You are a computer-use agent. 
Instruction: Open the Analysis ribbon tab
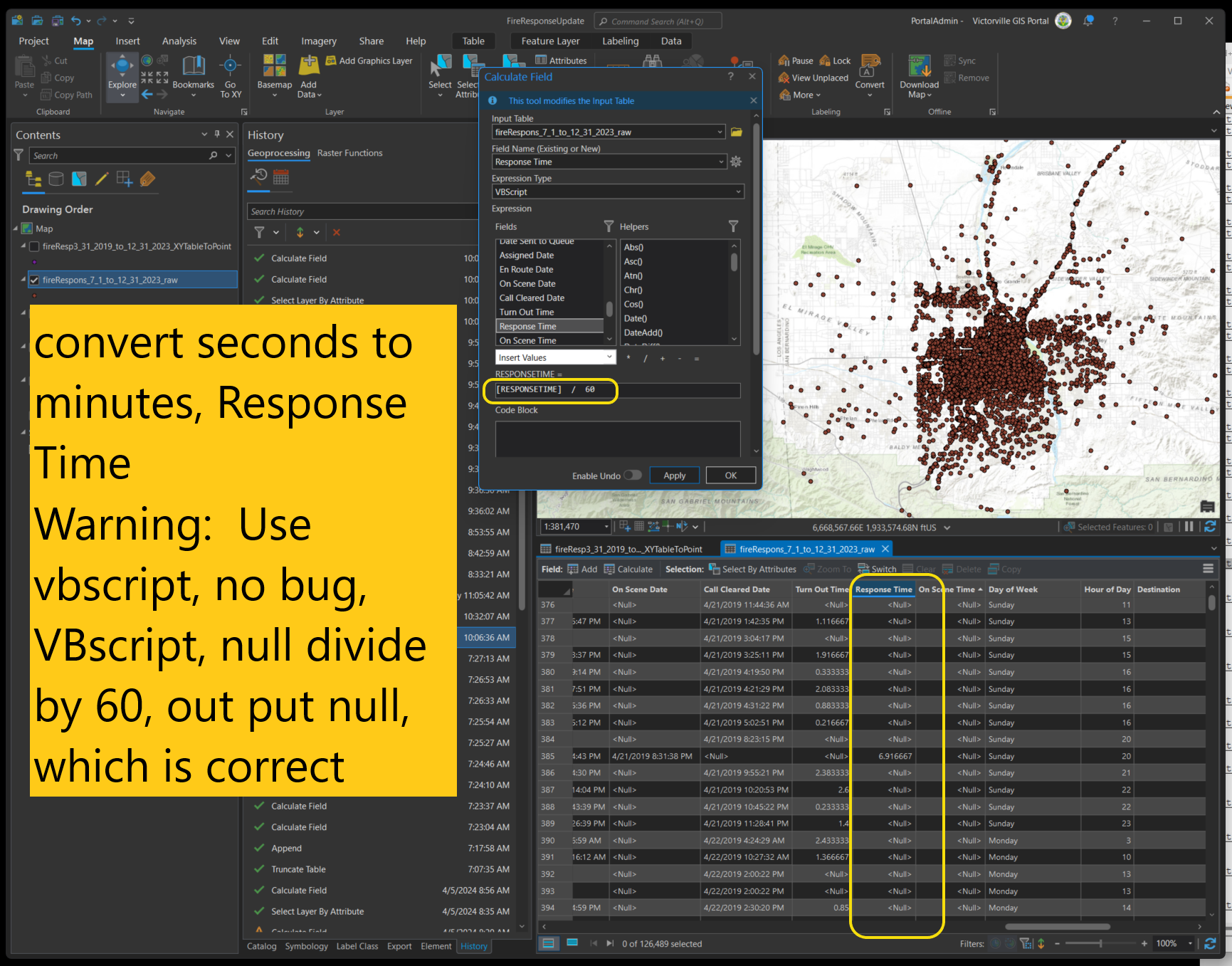[x=179, y=41]
